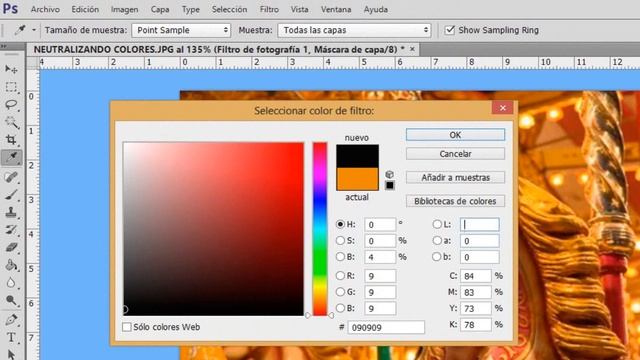This screenshot has width=640, height=360.
Task: Select the L lightness radio button
Action: (x=437, y=224)
